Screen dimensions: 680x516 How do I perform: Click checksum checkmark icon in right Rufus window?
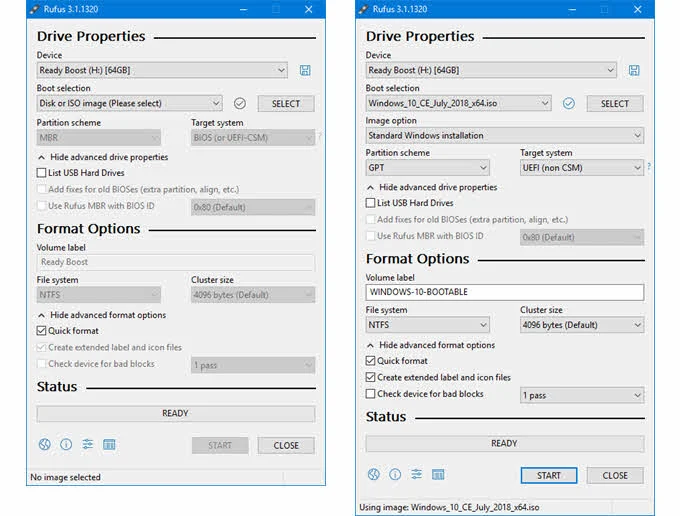click(x=569, y=103)
